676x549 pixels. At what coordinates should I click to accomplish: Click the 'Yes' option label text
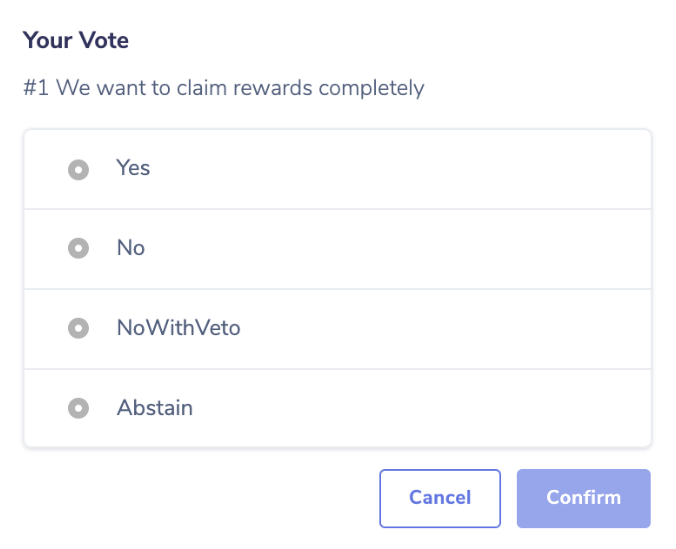(133, 168)
